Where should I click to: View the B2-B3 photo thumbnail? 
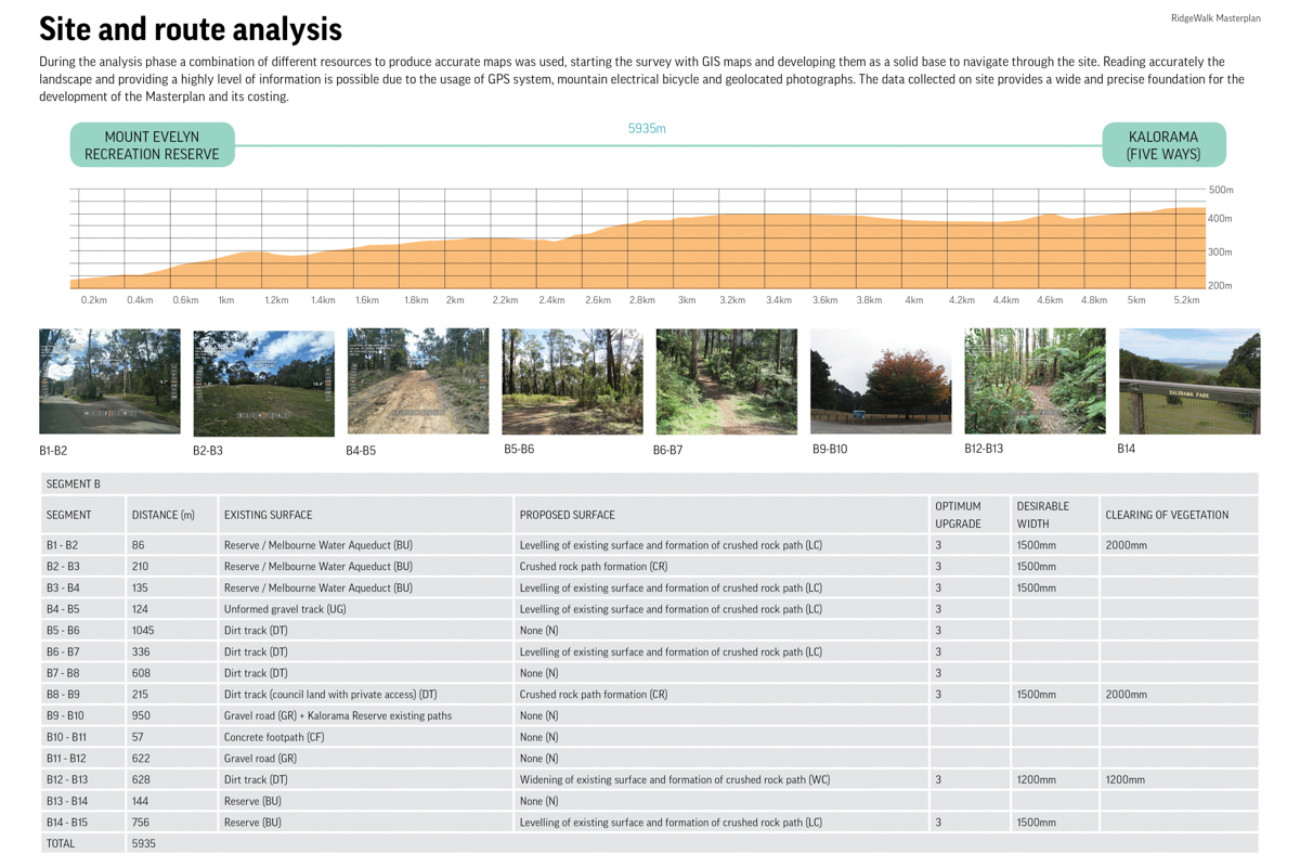coord(263,381)
